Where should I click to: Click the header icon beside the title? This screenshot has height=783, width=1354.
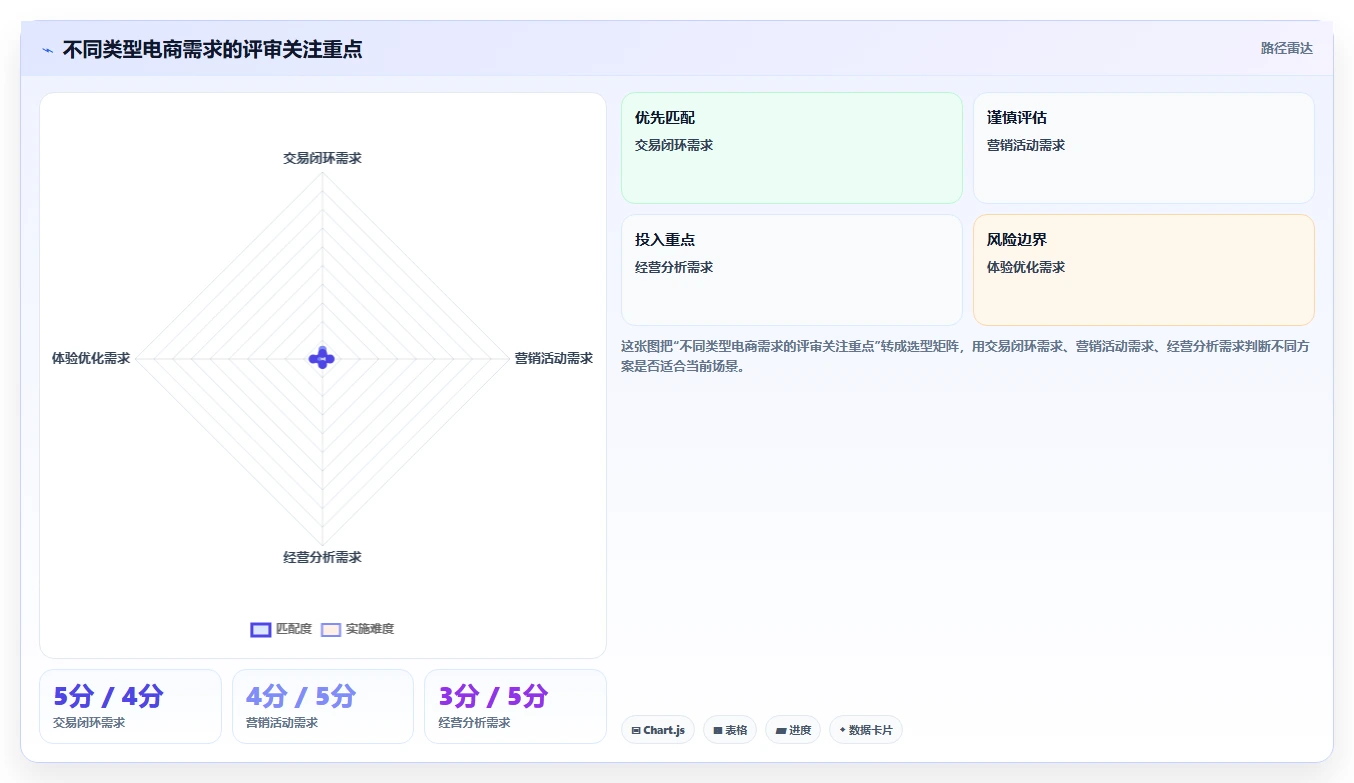point(47,50)
